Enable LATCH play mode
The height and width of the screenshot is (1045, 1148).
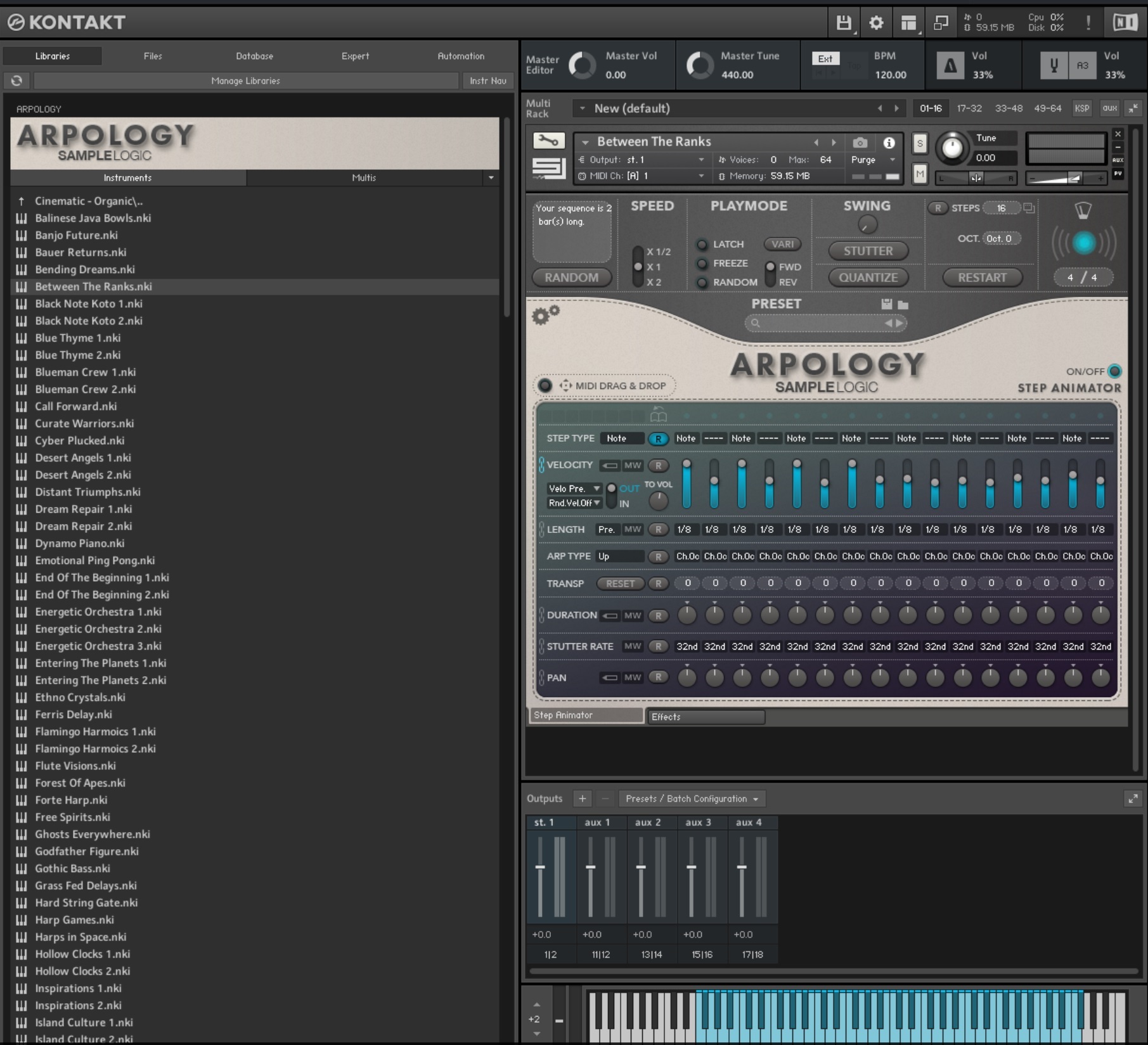click(x=703, y=244)
